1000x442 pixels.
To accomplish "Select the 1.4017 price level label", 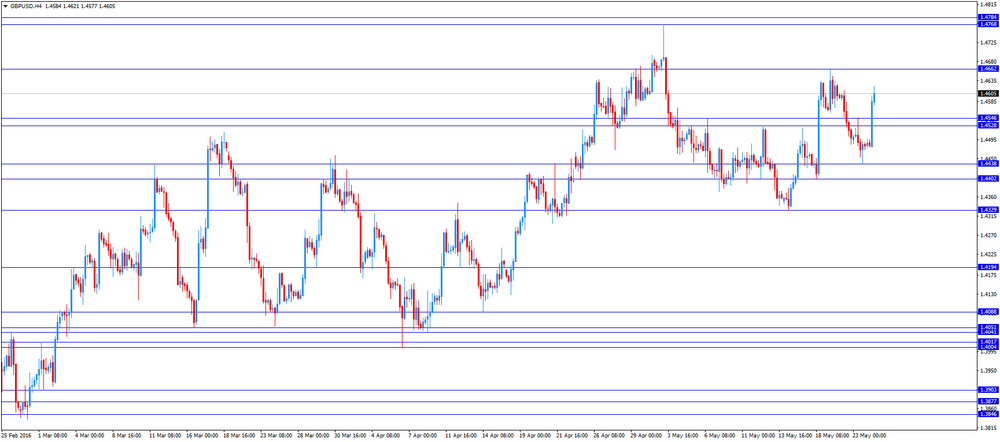I will point(988,342).
